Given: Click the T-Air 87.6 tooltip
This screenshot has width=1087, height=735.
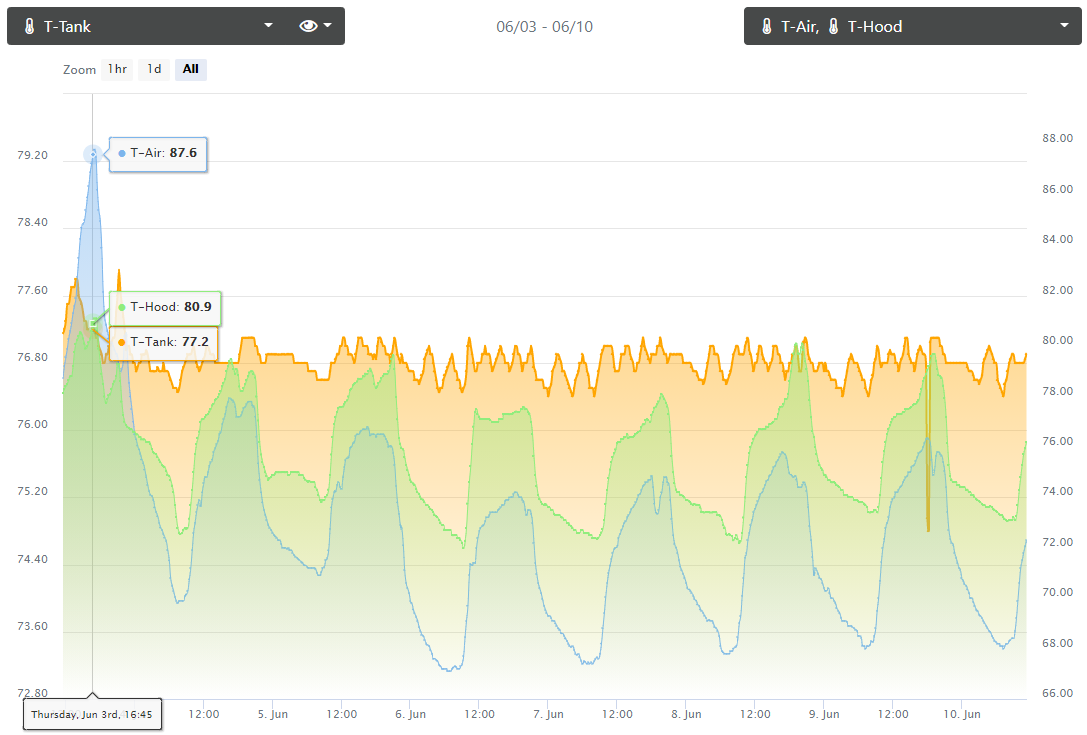Looking at the screenshot, I should point(158,154).
